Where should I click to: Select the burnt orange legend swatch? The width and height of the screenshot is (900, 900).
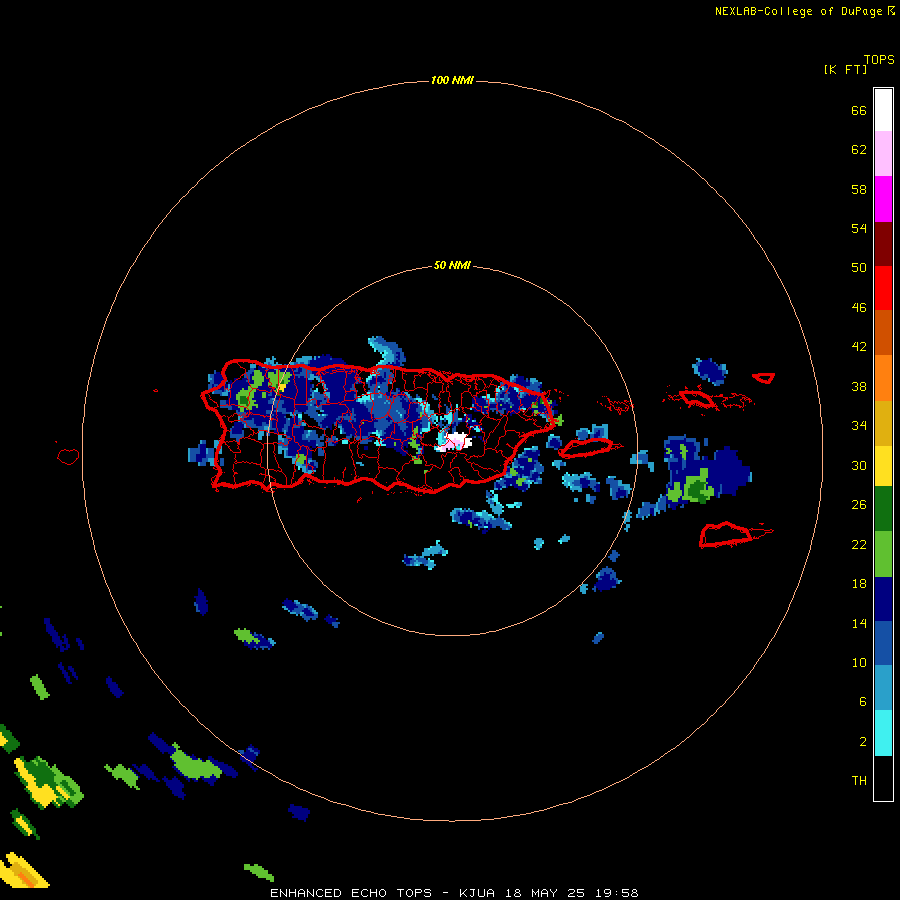pos(883,332)
